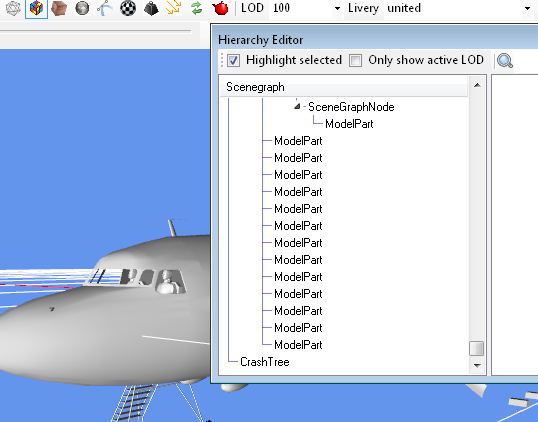Image resolution: width=538 pixels, height=422 pixels.
Task: Select the ModelPart nested under SceneGraphNode
Action: 349,124
